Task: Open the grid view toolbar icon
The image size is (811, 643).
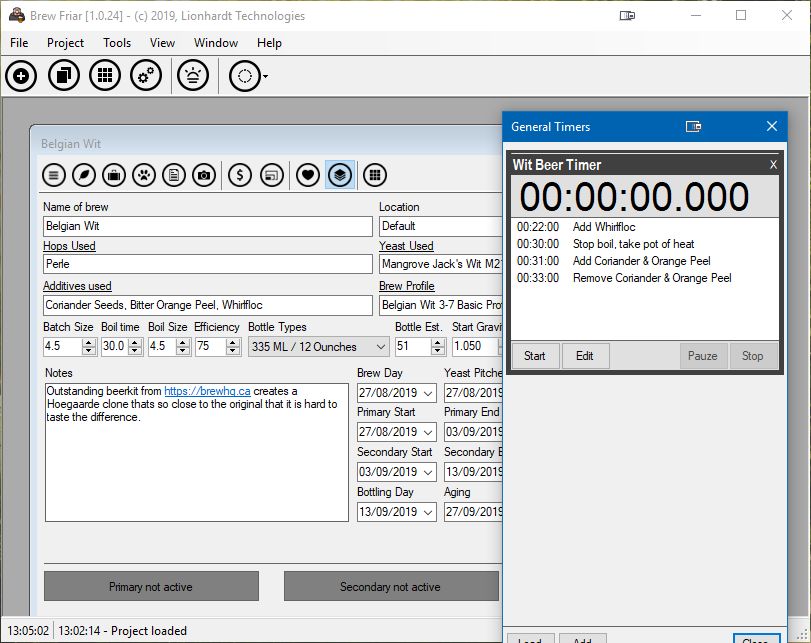Action: [x=105, y=76]
